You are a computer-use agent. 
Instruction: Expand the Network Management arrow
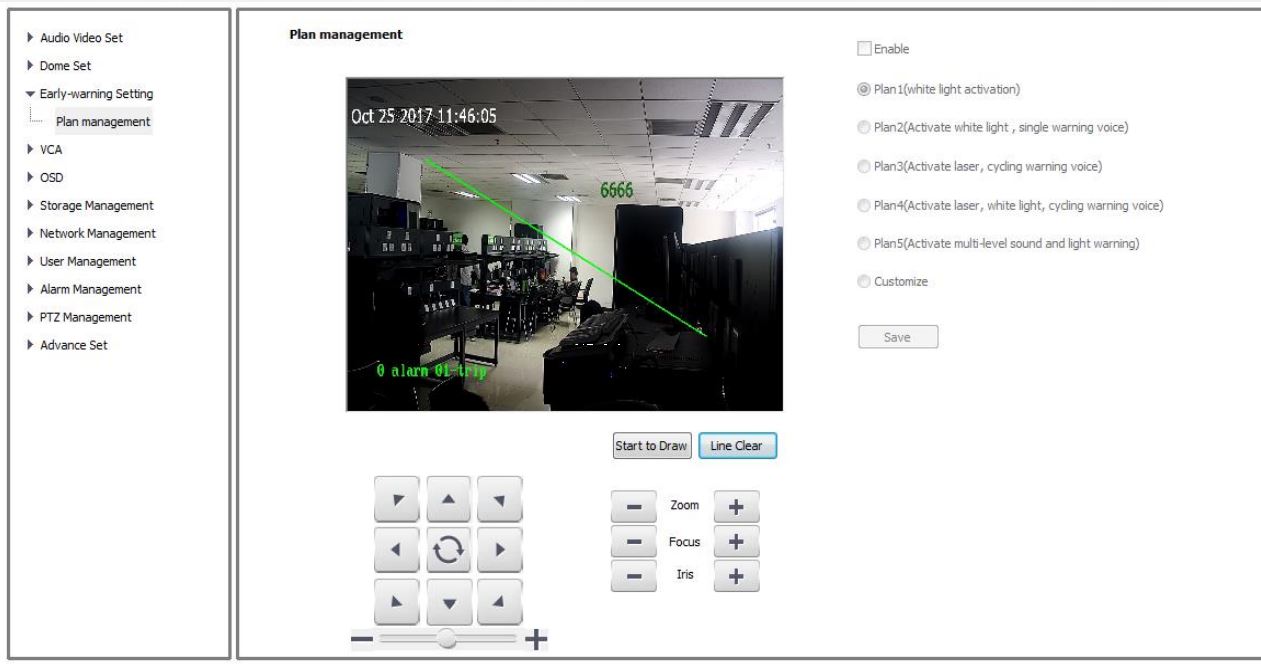click(x=28, y=234)
